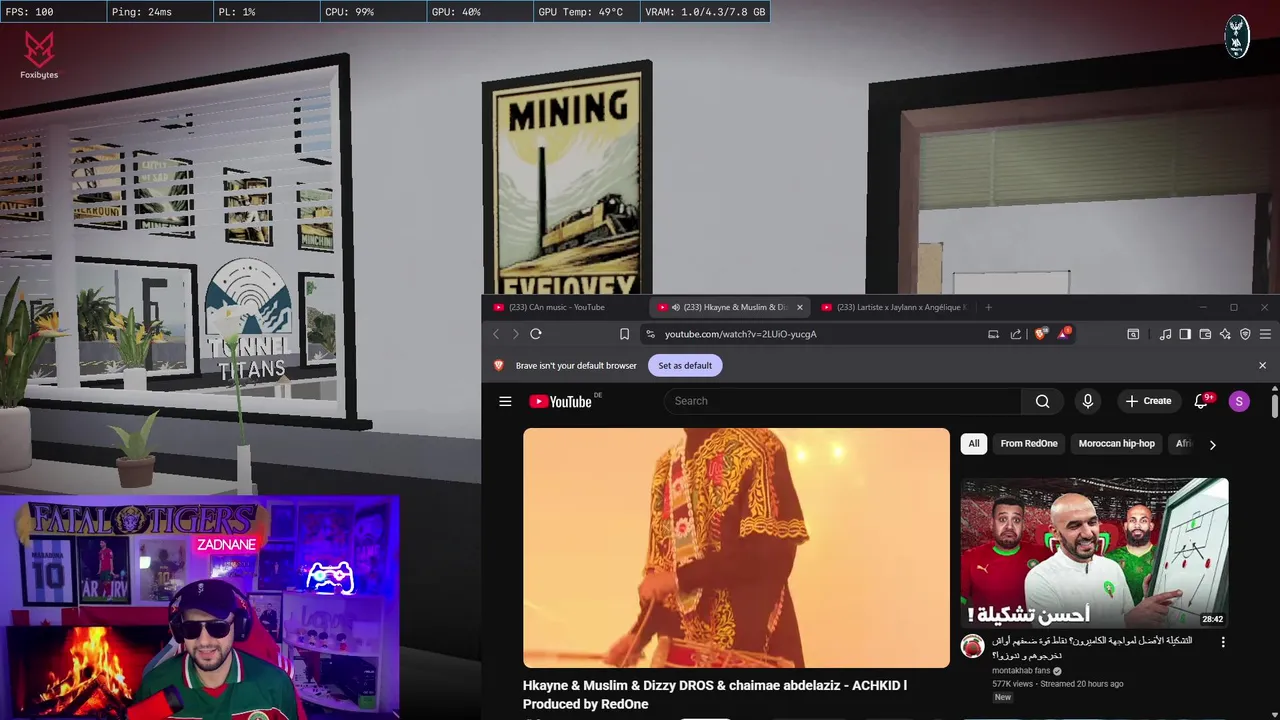
Task: Focus the YouTube search field
Action: point(843,401)
